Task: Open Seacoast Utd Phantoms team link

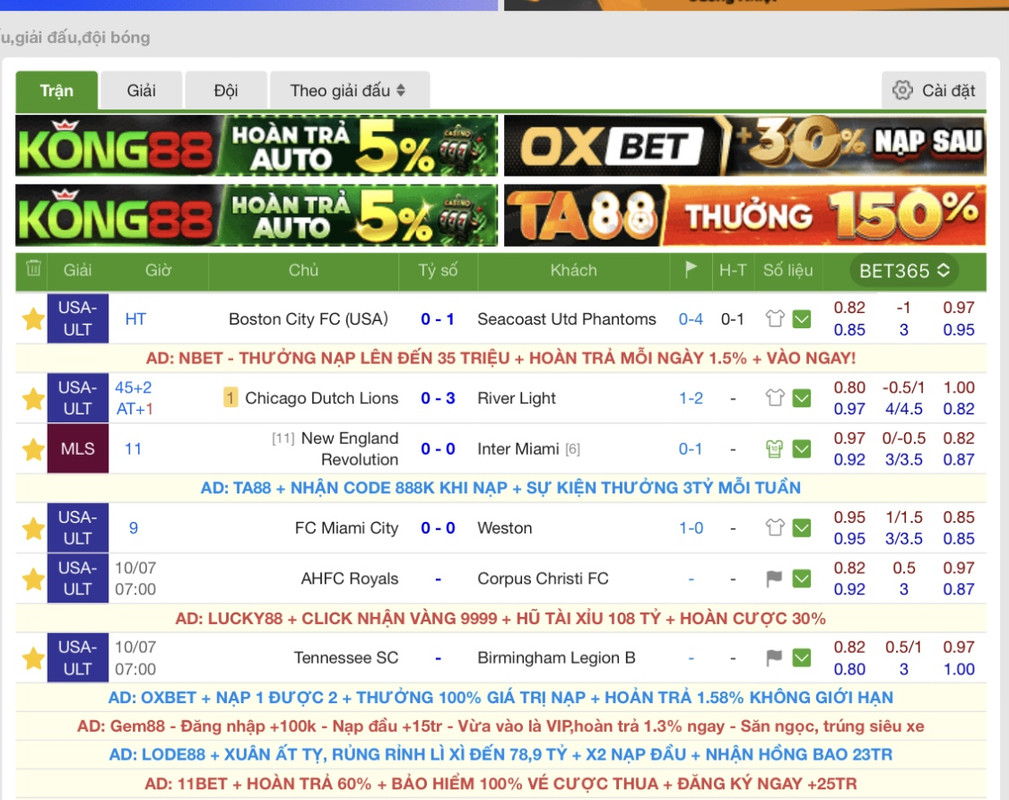Action: [x=566, y=319]
